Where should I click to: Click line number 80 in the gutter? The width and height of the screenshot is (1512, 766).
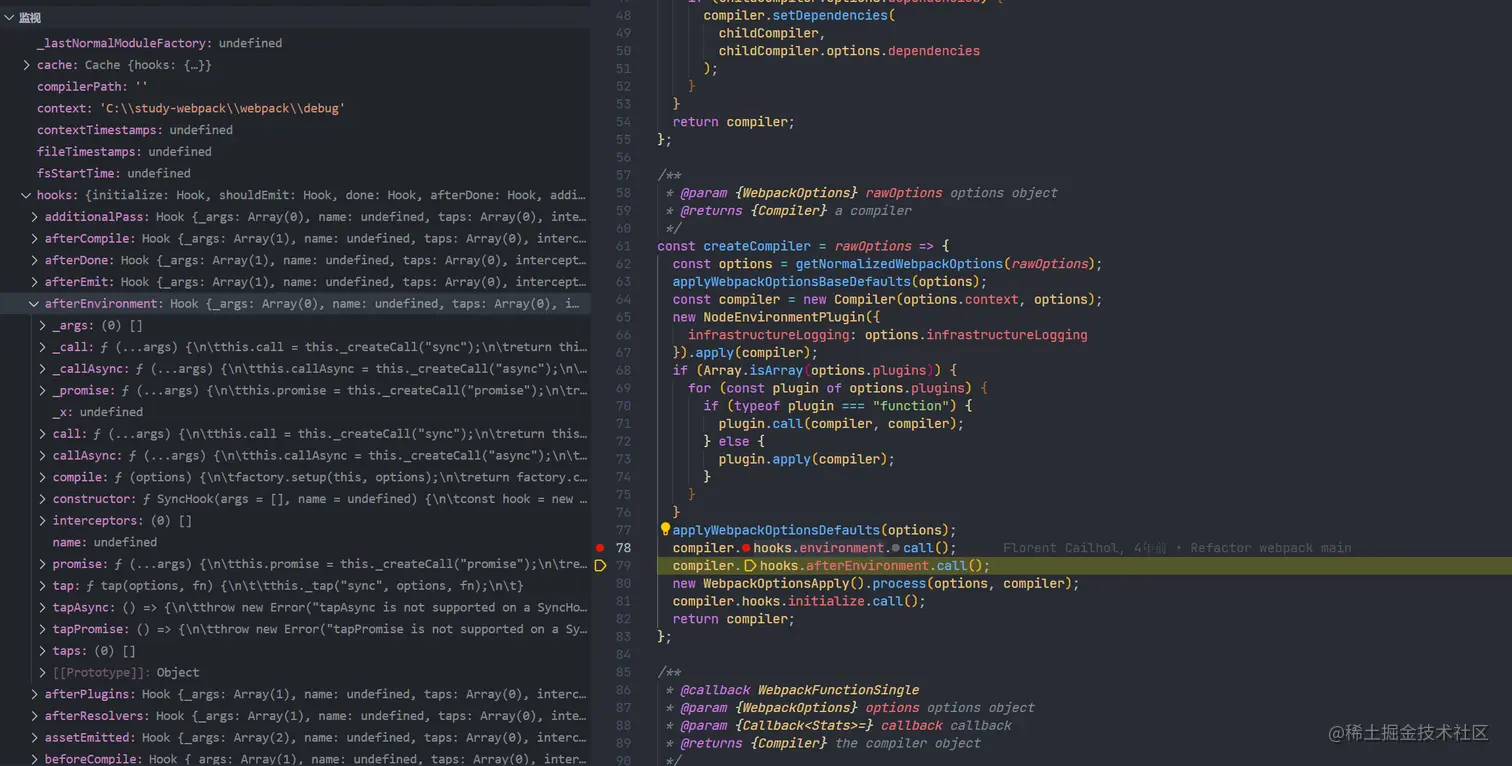[623, 584]
